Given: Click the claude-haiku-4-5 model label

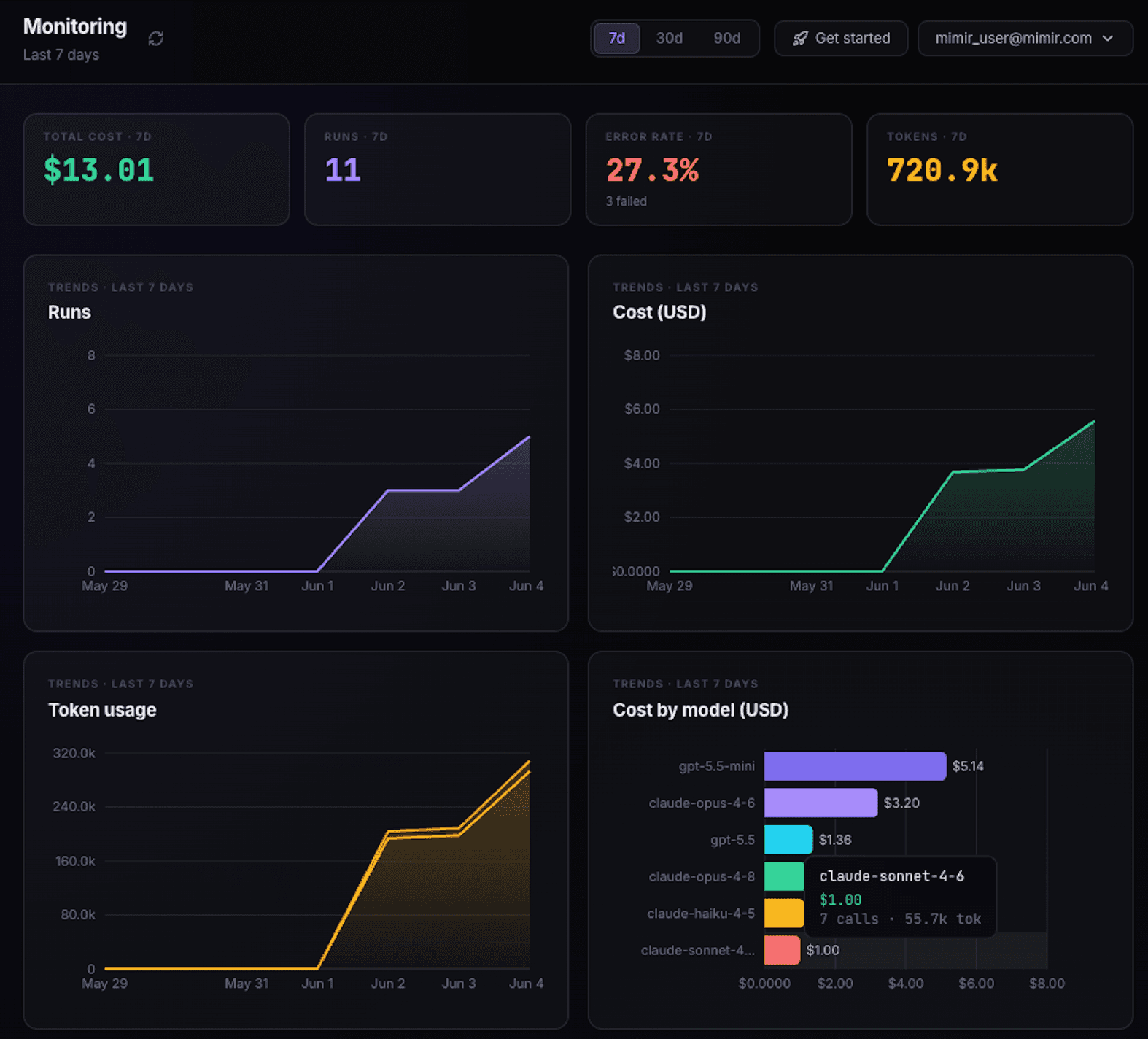Looking at the screenshot, I should [x=701, y=914].
